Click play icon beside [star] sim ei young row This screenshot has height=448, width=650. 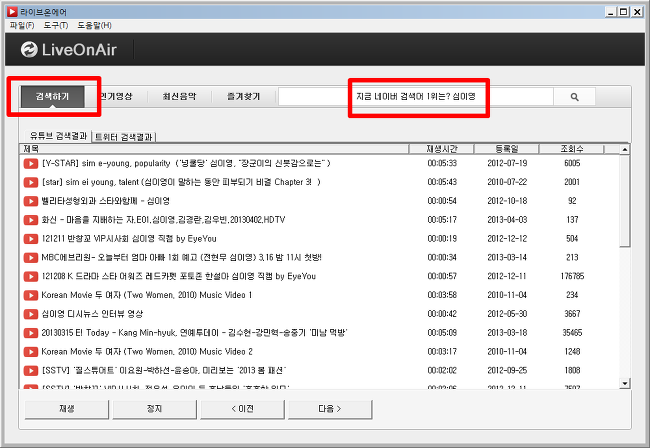pos(31,182)
